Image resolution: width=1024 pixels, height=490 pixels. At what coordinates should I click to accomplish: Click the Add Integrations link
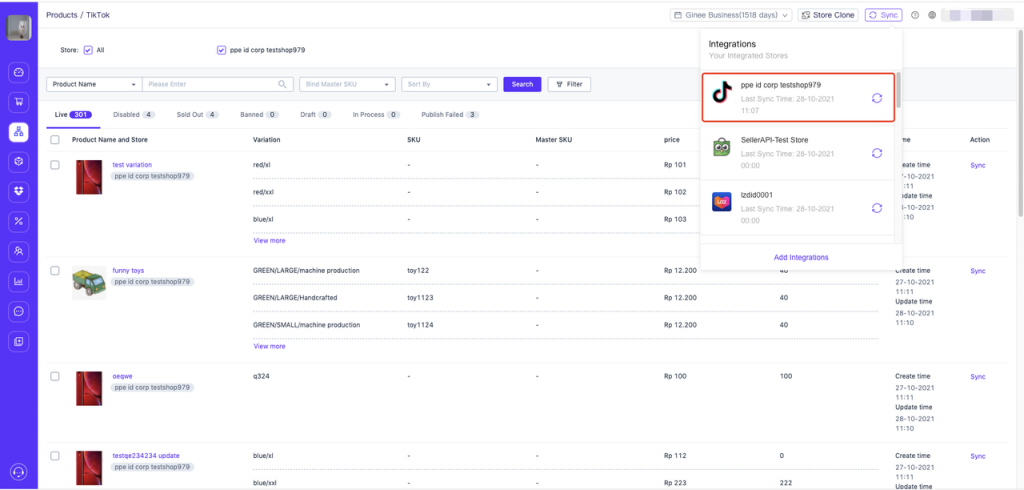801,257
